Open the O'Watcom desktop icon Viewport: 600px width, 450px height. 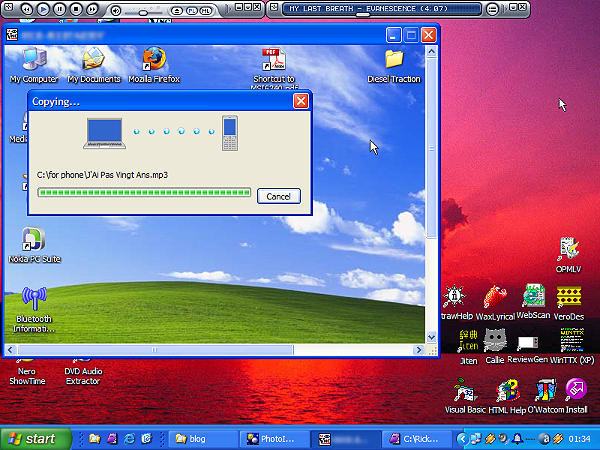(545, 396)
